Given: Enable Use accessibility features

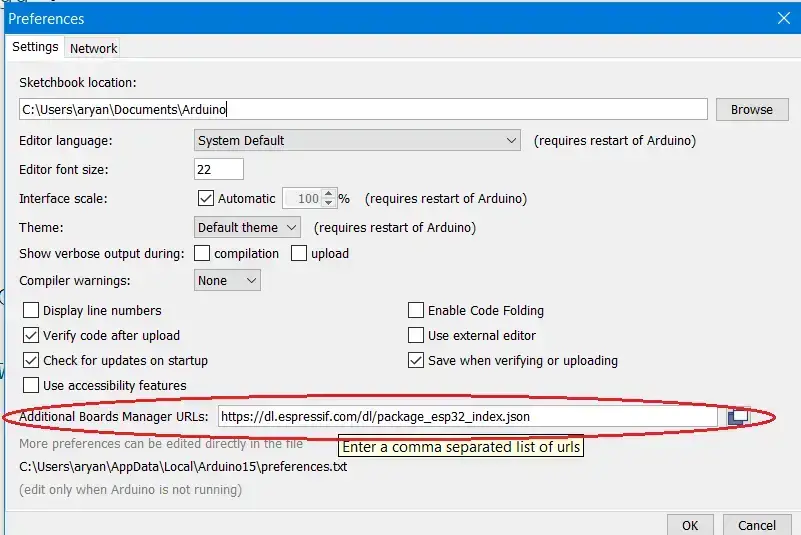Looking at the screenshot, I should pos(31,385).
